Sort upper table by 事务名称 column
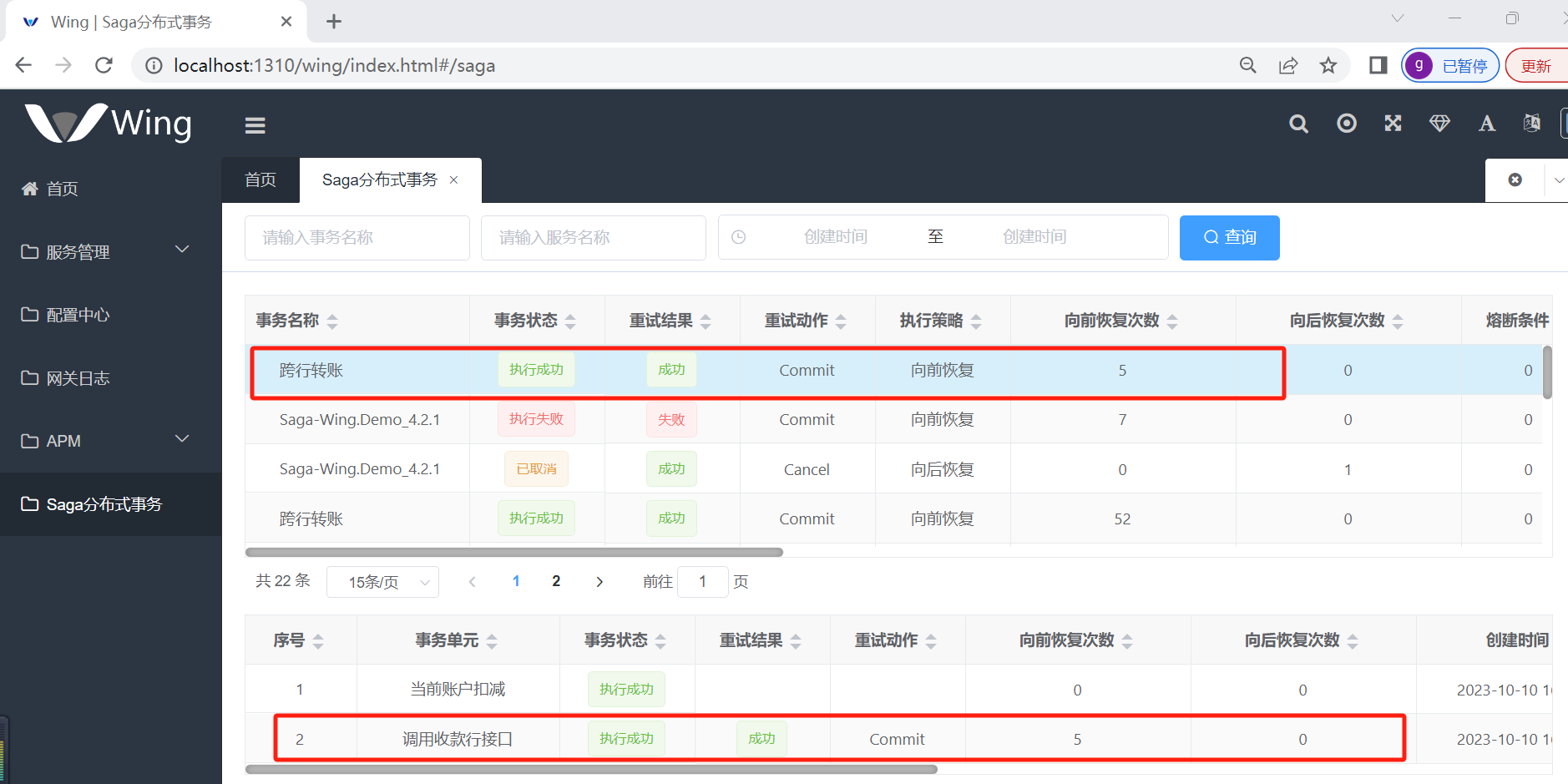Viewport: 1568px width, 784px height. pos(332,321)
